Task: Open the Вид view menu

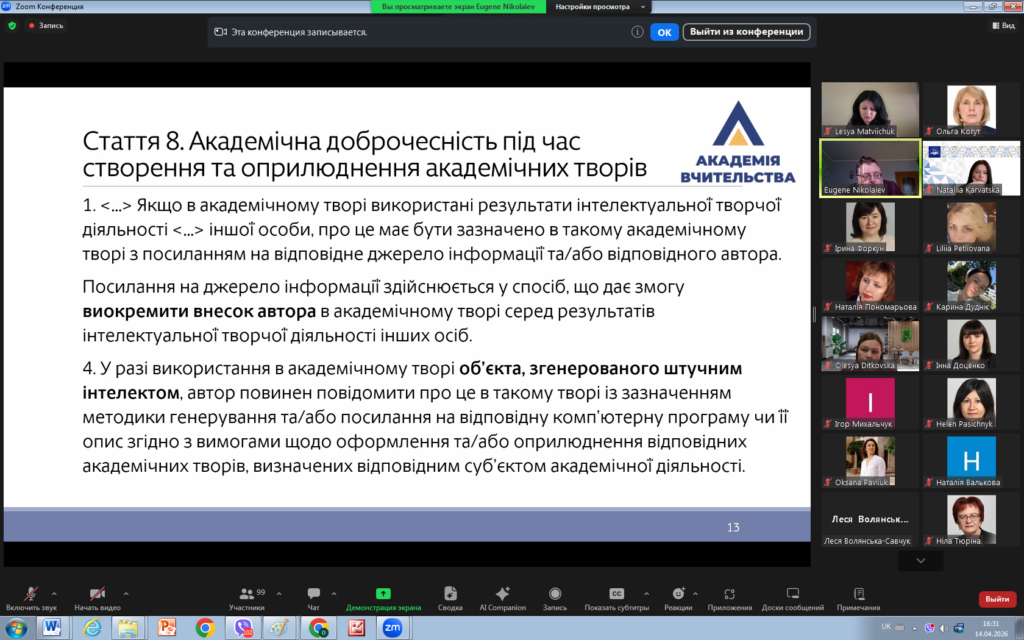Action: [1002, 26]
